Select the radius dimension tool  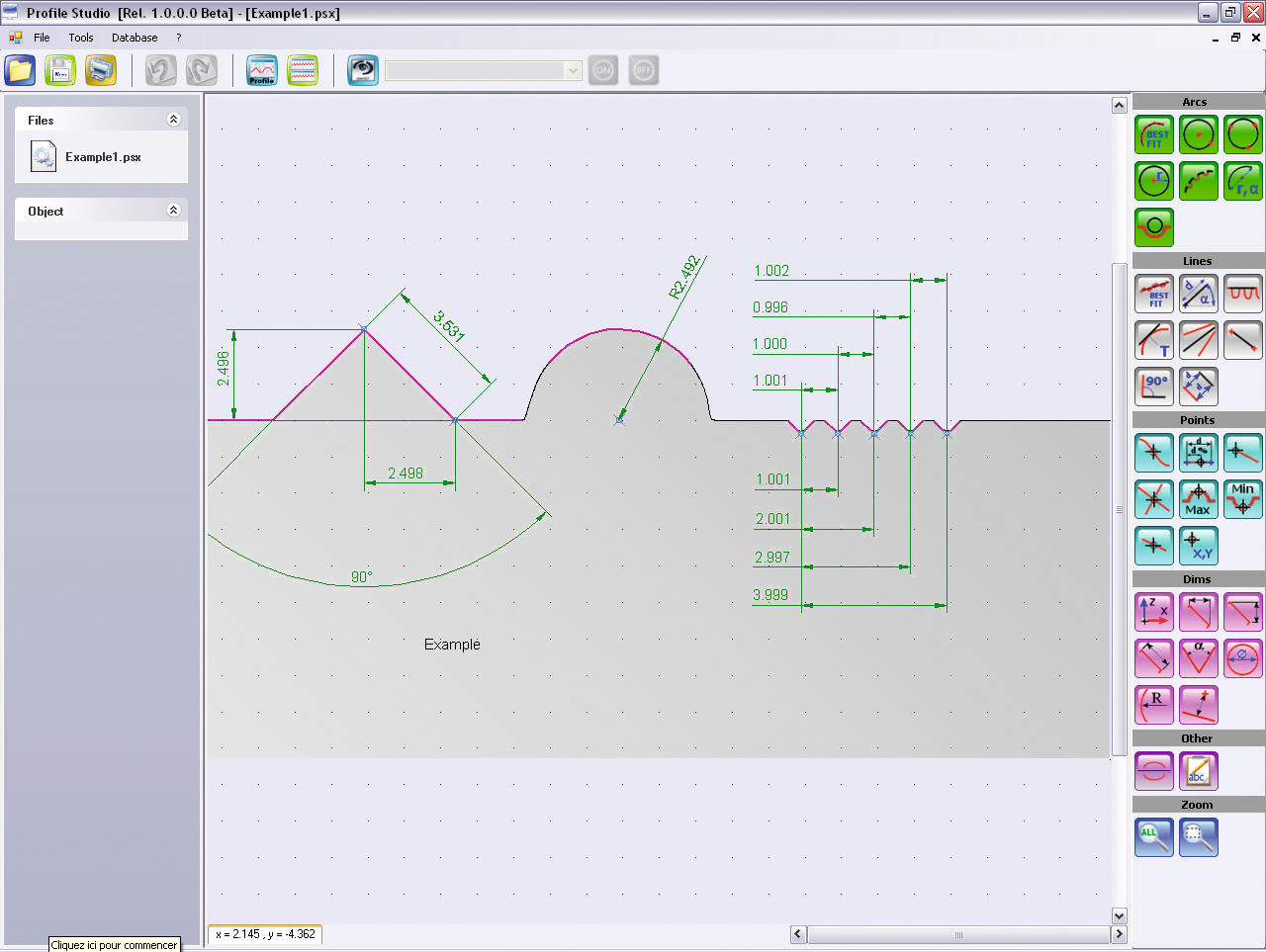click(x=1153, y=705)
